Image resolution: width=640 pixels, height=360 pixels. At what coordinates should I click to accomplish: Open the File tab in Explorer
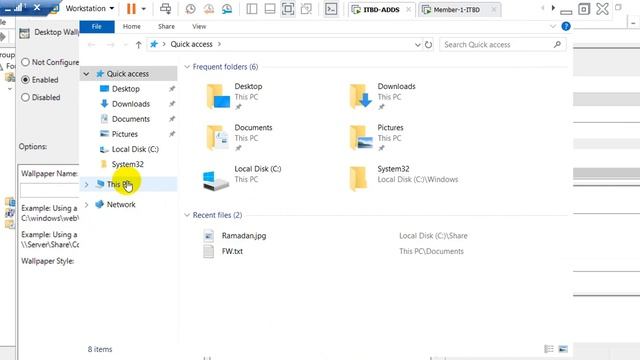click(97, 27)
